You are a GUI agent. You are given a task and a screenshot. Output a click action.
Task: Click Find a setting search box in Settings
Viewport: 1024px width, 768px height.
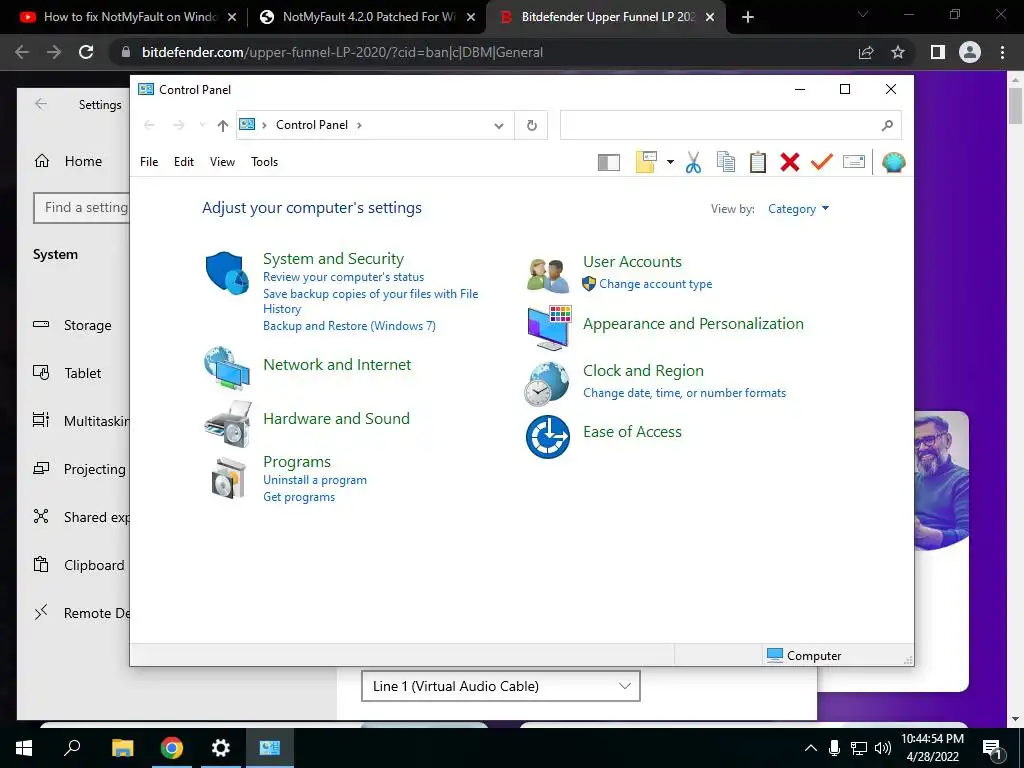coord(82,208)
